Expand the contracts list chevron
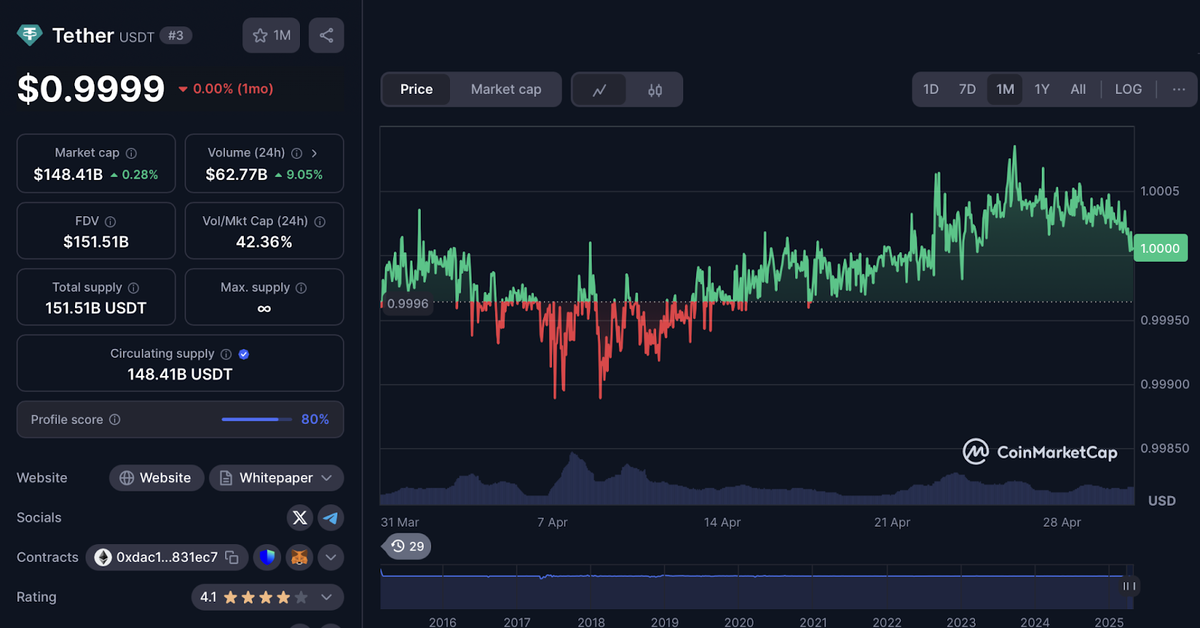The width and height of the screenshot is (1200, 628). [x=330, y=557]
